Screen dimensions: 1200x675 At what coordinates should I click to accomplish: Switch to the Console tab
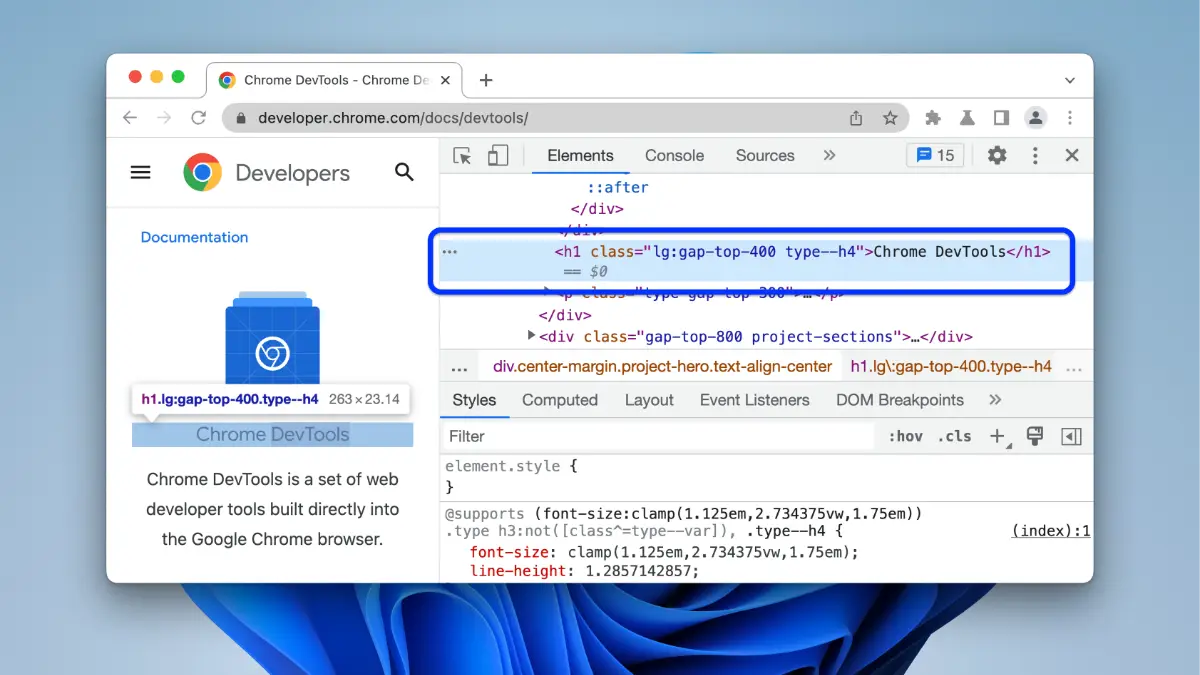tap(674, 155)
